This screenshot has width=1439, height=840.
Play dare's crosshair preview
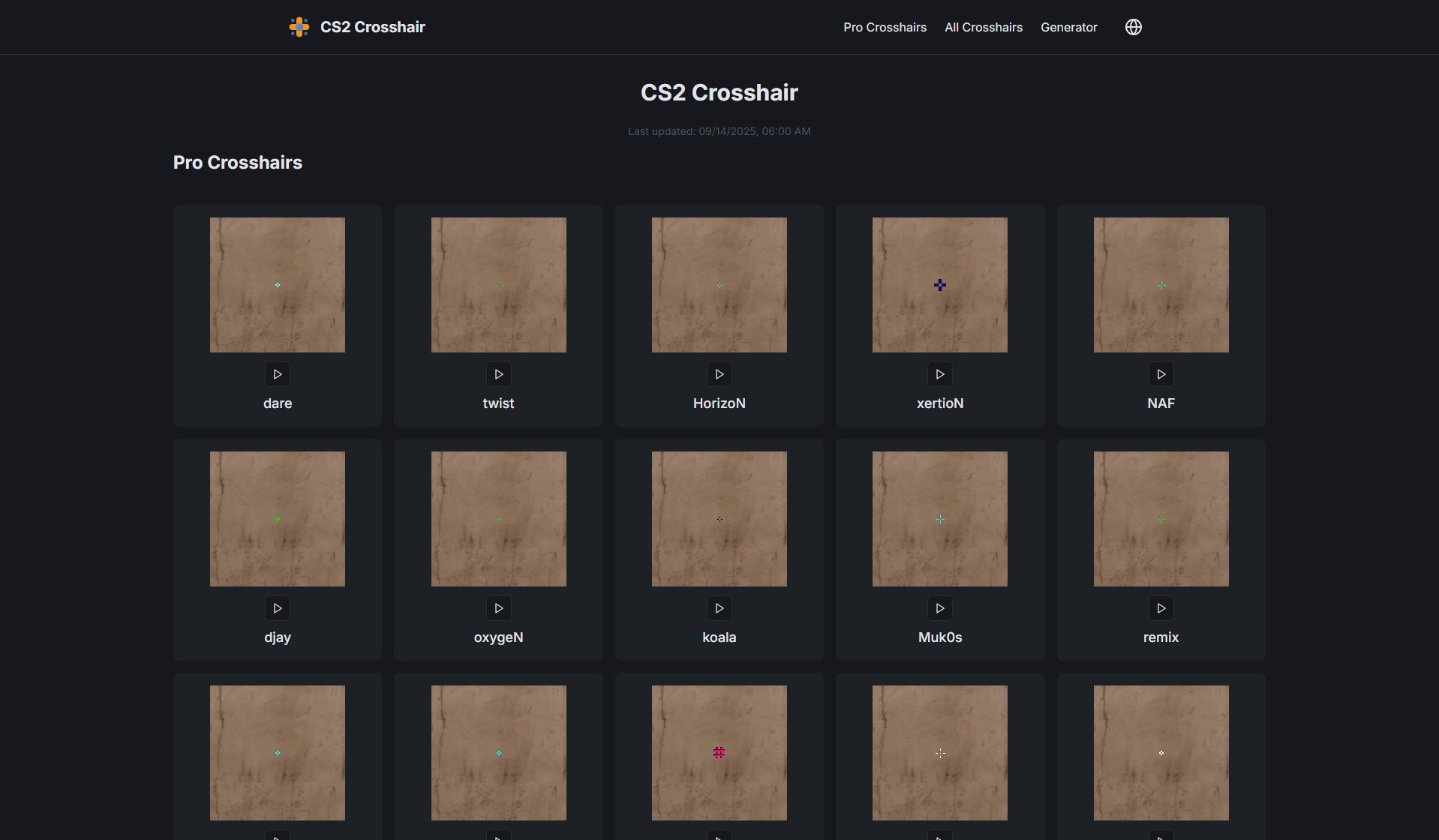[x=278, y=374]
